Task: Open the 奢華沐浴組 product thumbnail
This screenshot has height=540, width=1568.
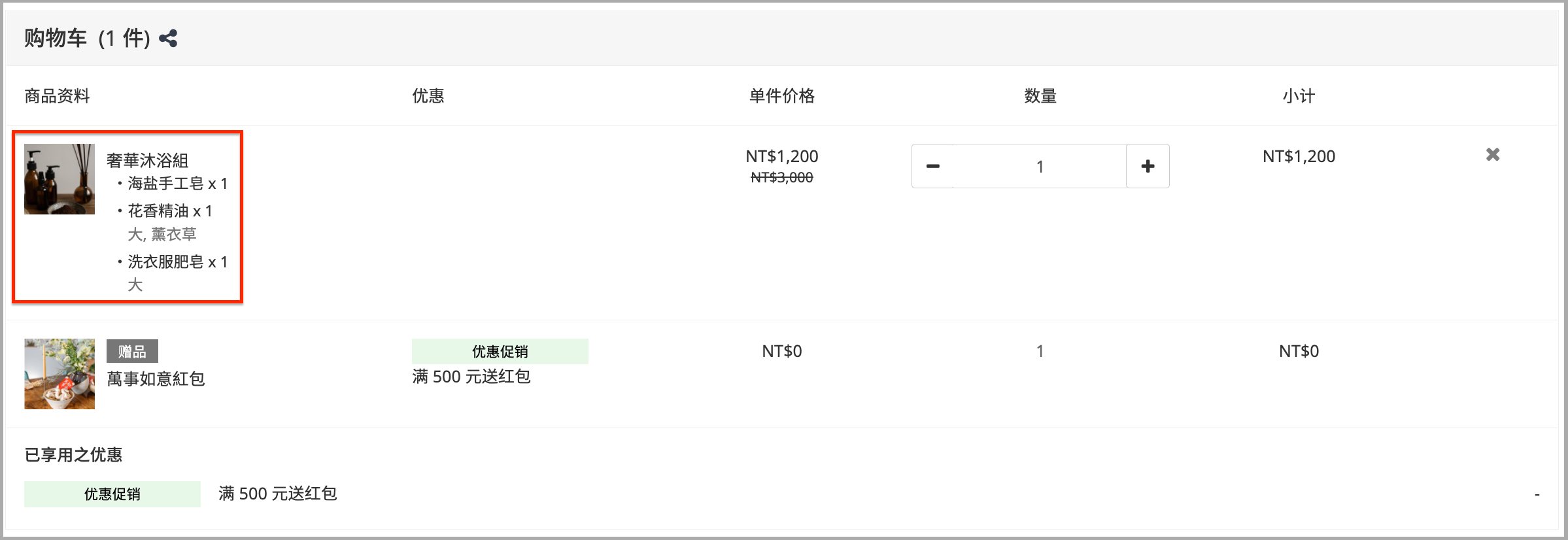Action: (60, 179)
